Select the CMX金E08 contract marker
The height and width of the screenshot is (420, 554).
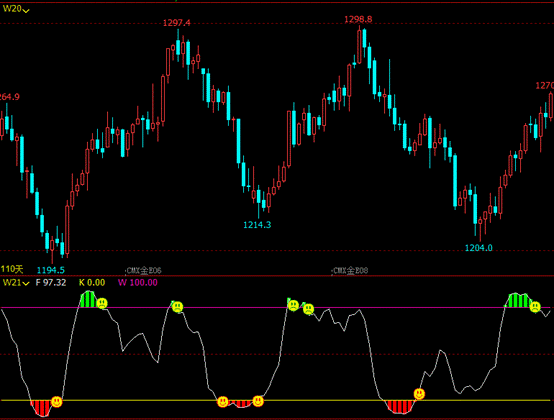[x=350, y=271]
